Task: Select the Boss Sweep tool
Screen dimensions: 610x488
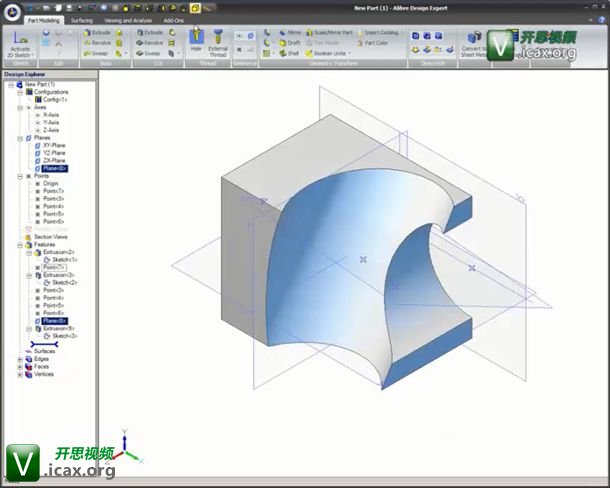Action: [x=96, y=53]
